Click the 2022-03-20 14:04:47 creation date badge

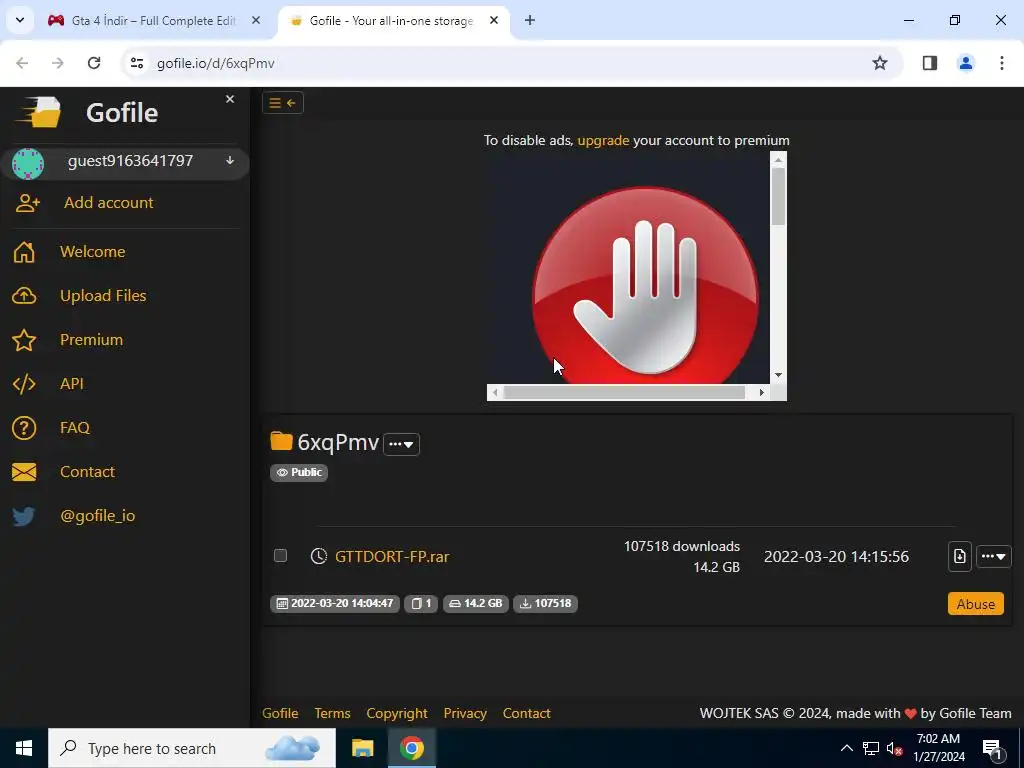tap(334, 603)
